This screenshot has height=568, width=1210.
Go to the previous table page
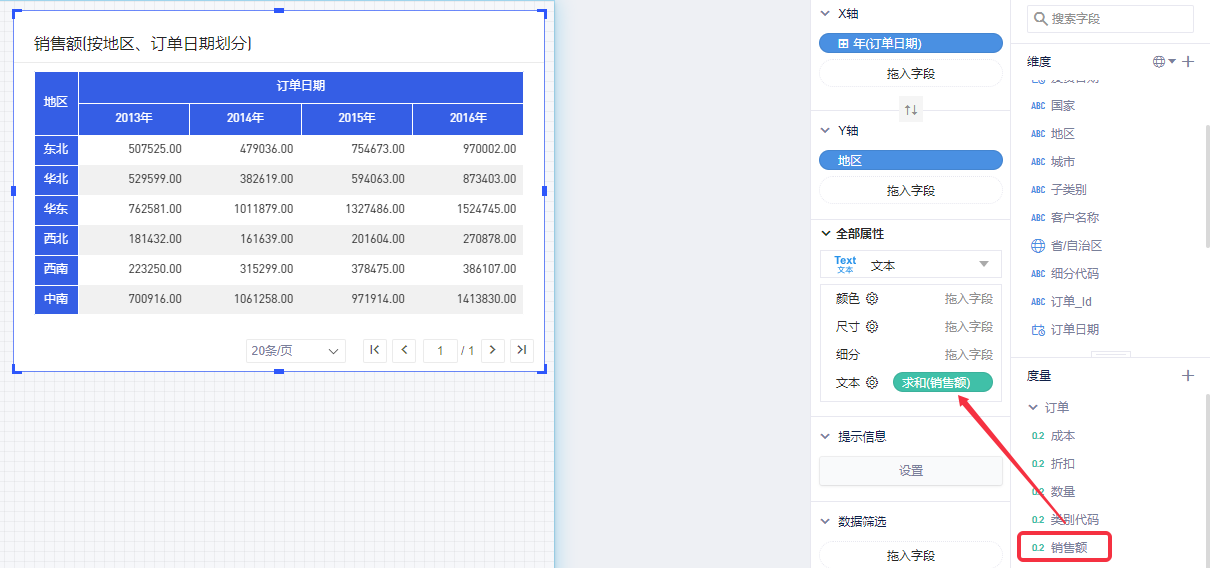click(x=404, y=350)
